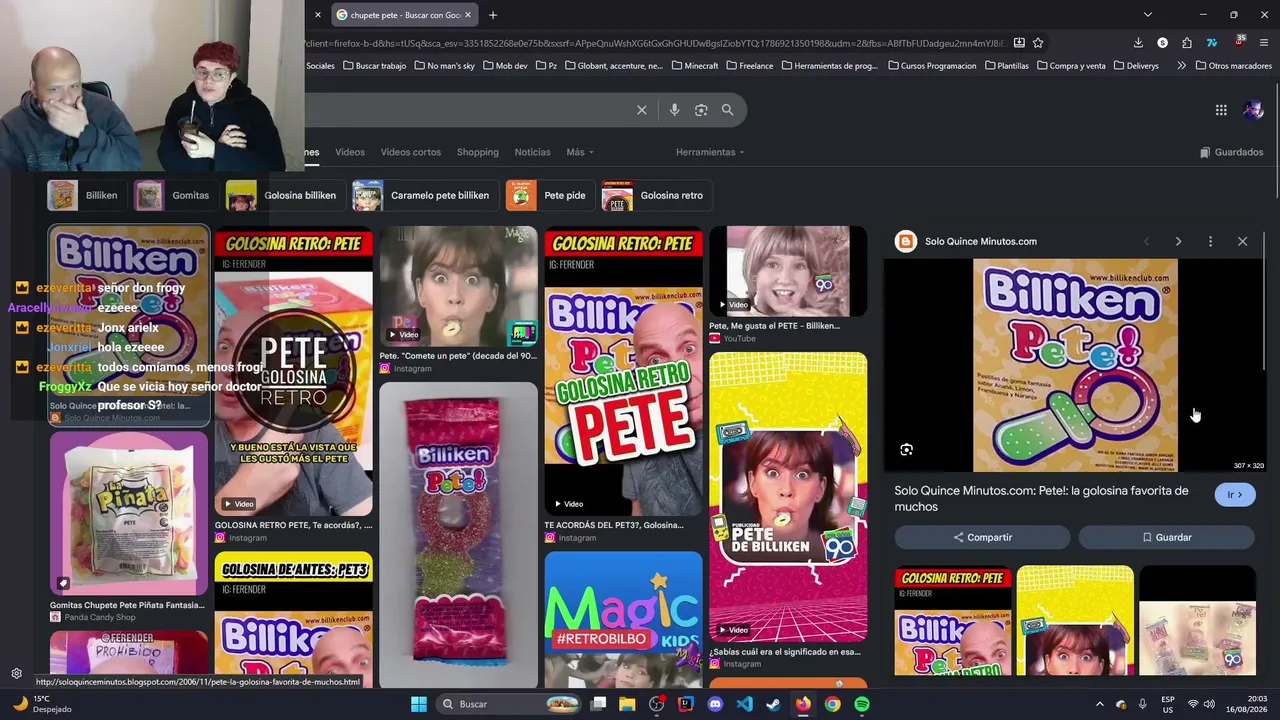Screen dimensions: 1280x720
Task: Open Google Chrome from the taskbar
Action: [x=832, y=704]
